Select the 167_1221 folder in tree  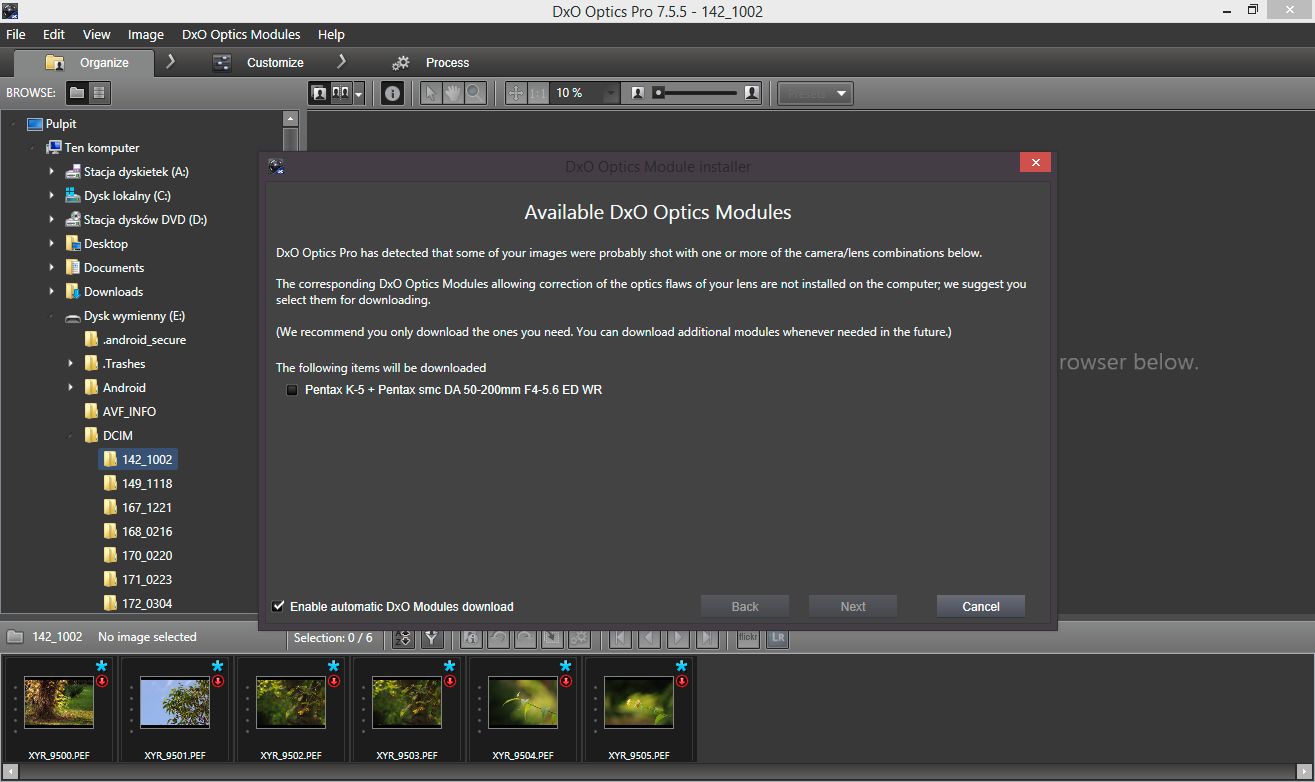click(146, 508)
